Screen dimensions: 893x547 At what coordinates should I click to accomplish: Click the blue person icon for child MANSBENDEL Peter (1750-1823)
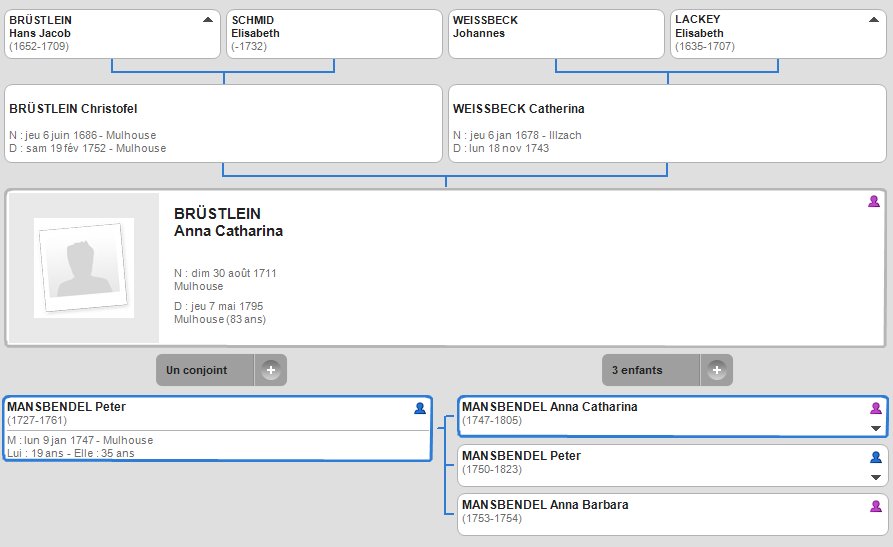[876, 457]
